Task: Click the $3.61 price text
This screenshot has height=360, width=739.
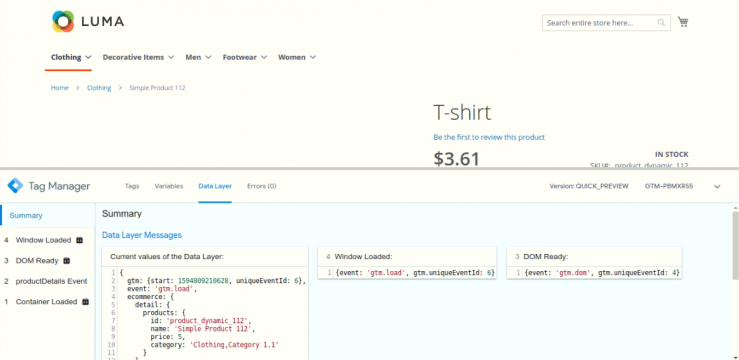Action: (x=456, y=158)
